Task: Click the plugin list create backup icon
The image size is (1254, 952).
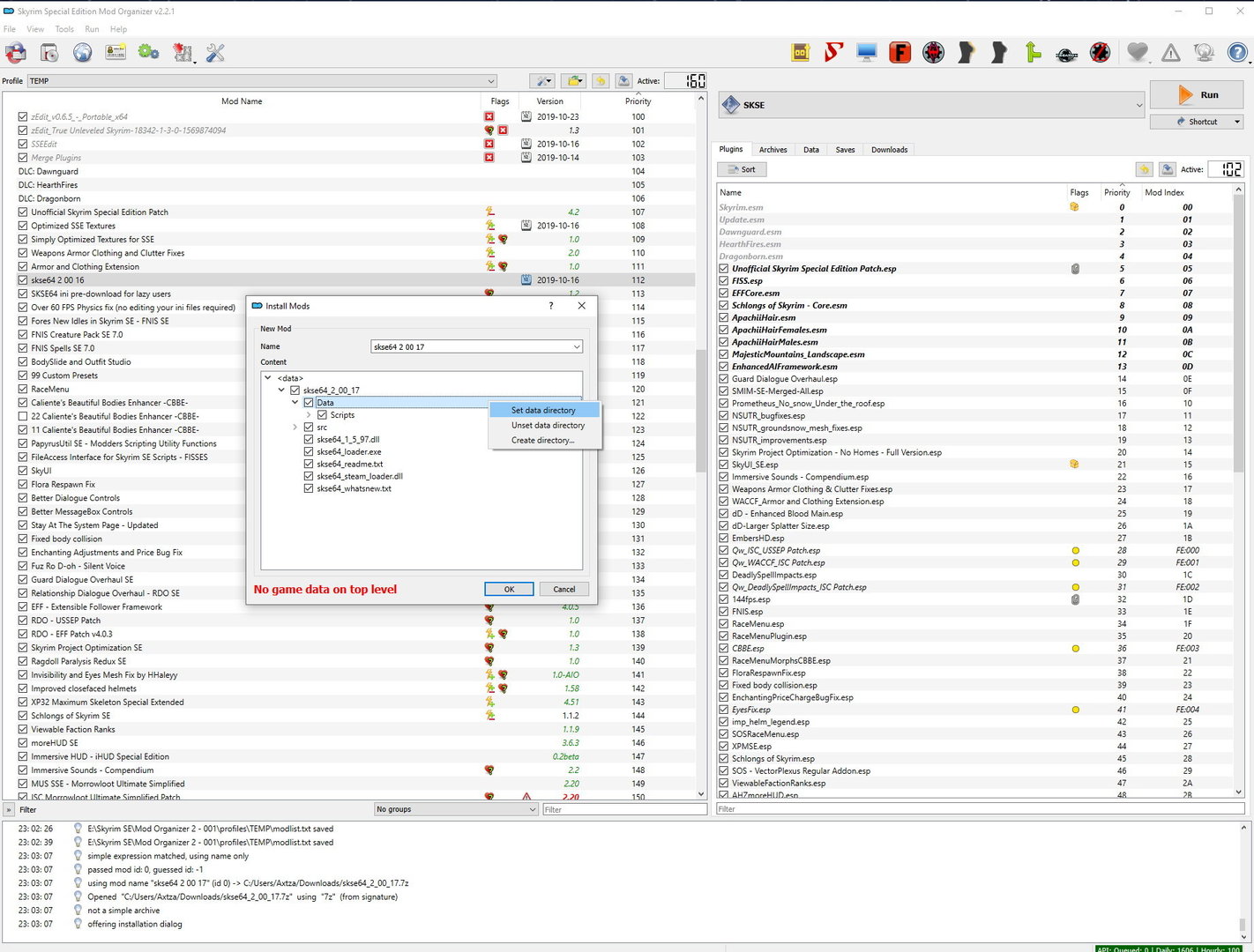Action: (1168, 169)
